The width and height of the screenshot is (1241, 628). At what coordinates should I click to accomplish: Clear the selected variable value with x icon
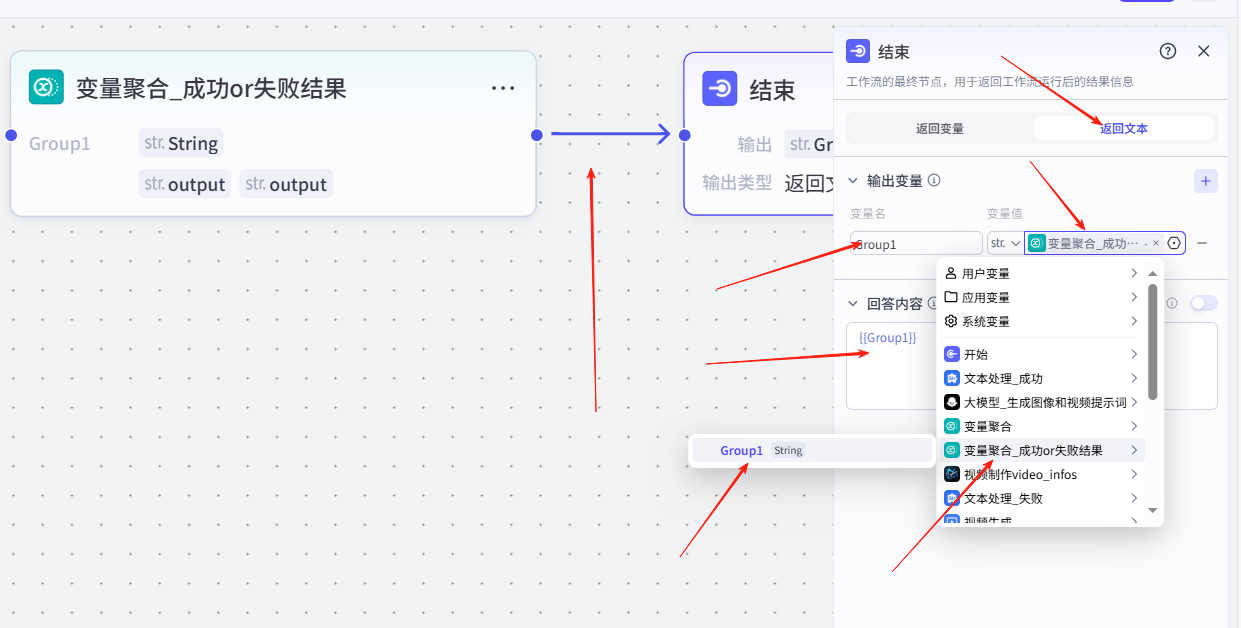coord(1156,243)
